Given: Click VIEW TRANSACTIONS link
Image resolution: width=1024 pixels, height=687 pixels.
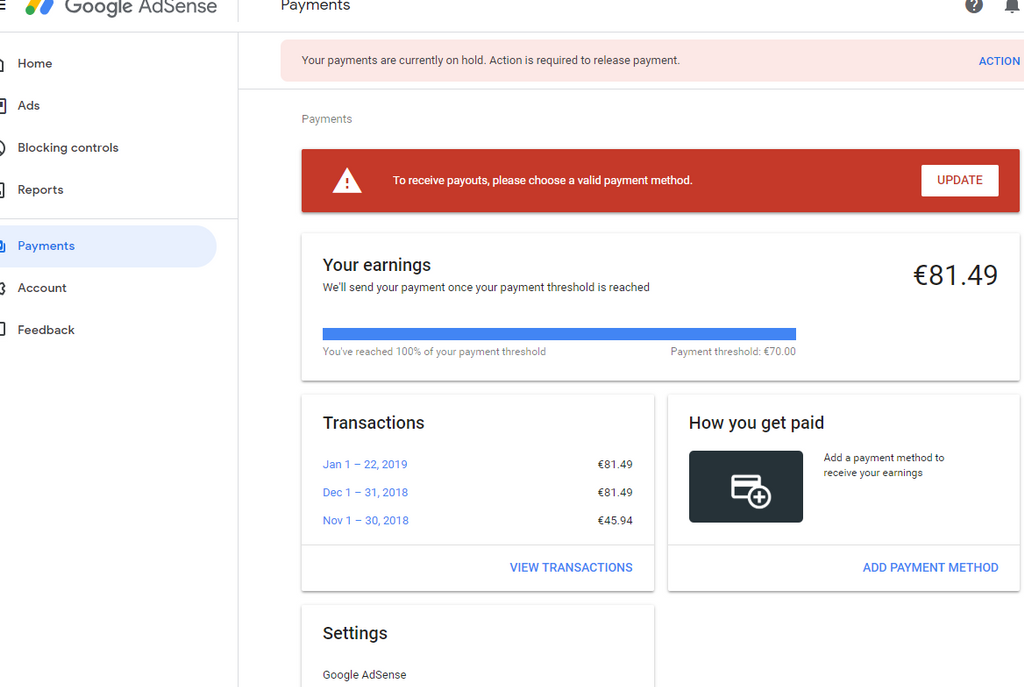Looking at the screenshot, I should pos(571,568).
